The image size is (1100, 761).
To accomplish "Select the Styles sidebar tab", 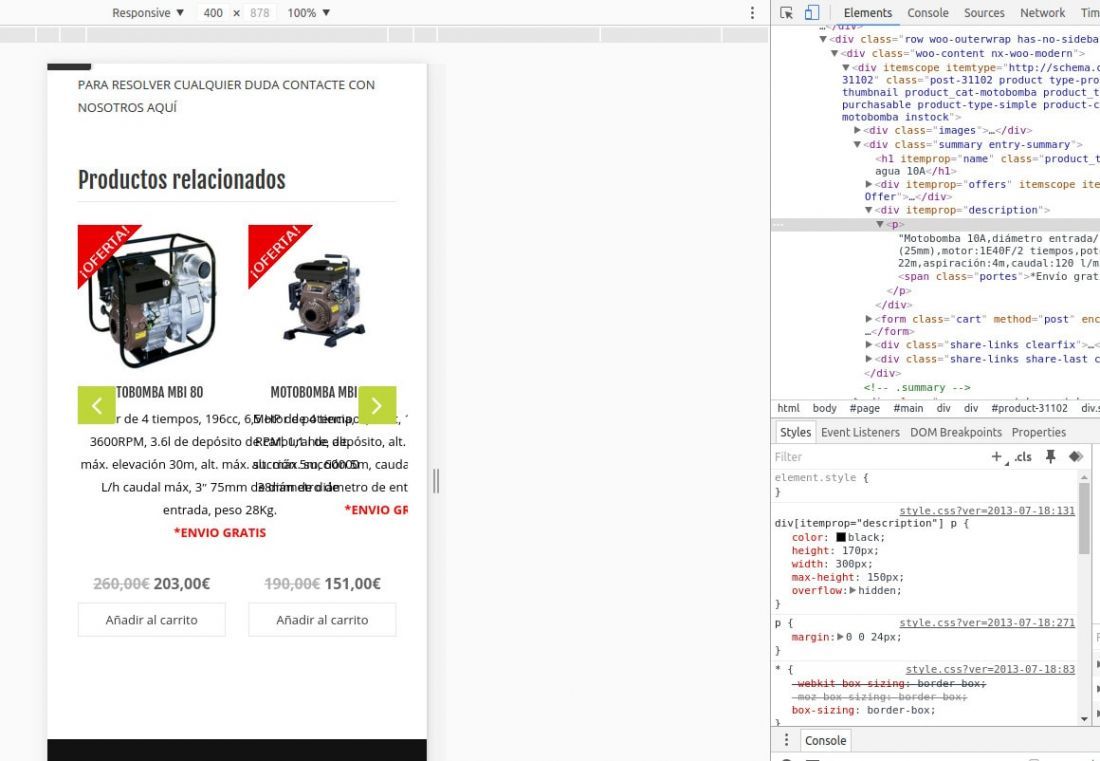I will coord(796,432).
